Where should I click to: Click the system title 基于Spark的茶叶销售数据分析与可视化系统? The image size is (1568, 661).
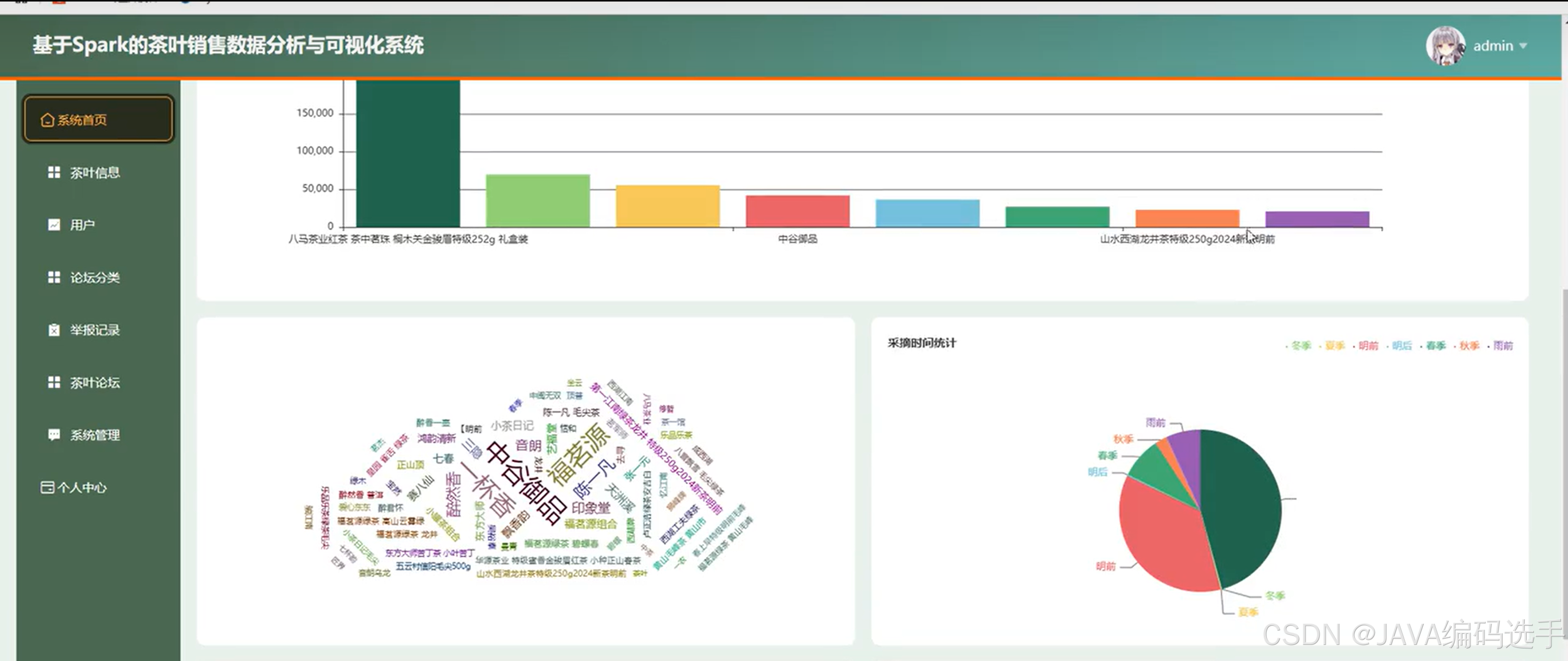pyautogui.click(x=228, y=45)
